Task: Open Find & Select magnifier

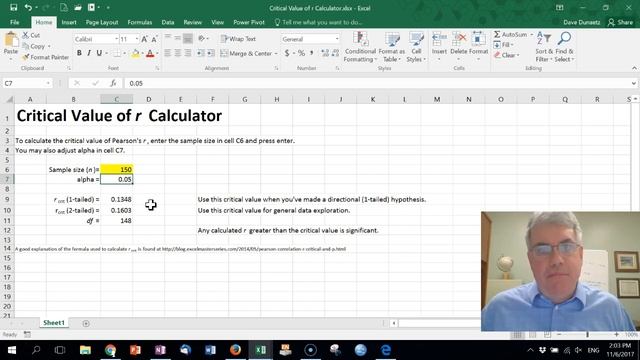Action: coord(564,47)
